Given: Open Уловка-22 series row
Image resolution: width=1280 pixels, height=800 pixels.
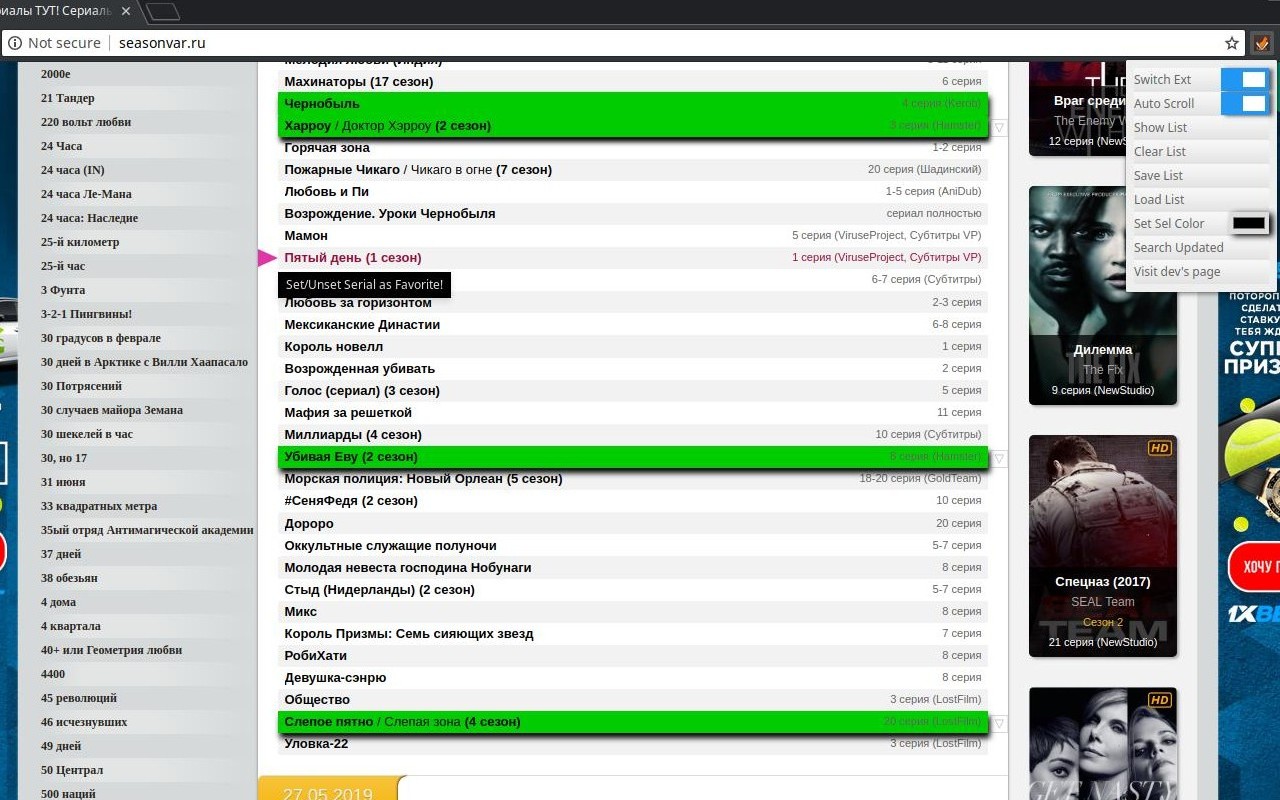Looking at the screenshot, I should coord(632,743).
